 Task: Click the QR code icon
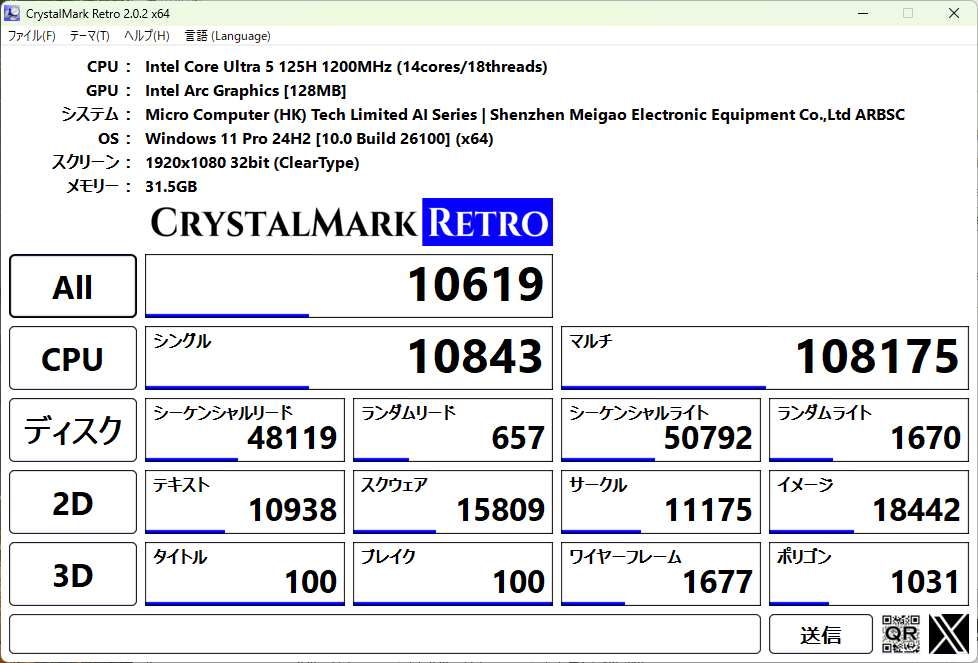click(901, 634)
